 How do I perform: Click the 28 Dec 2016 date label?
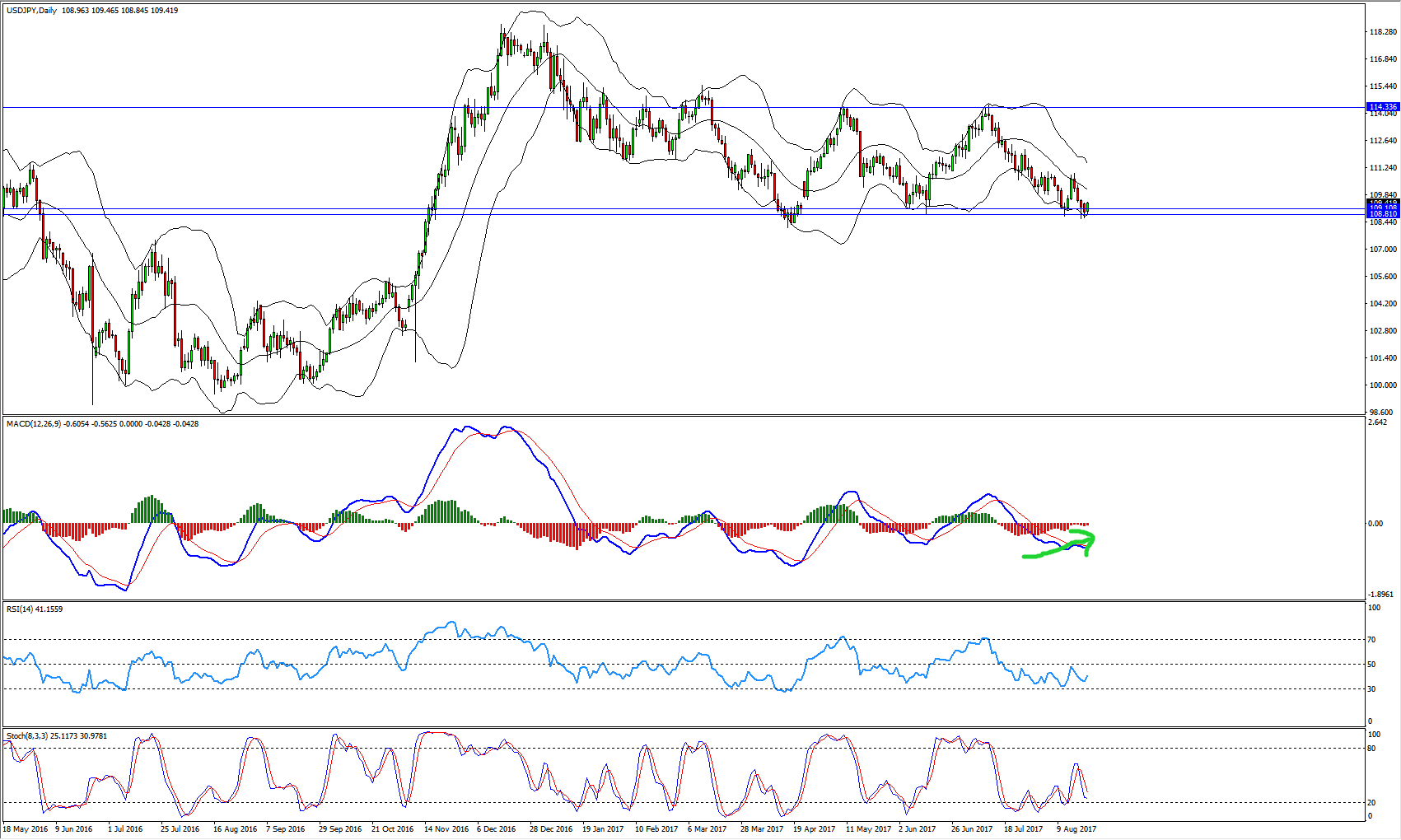coord(551,829)
